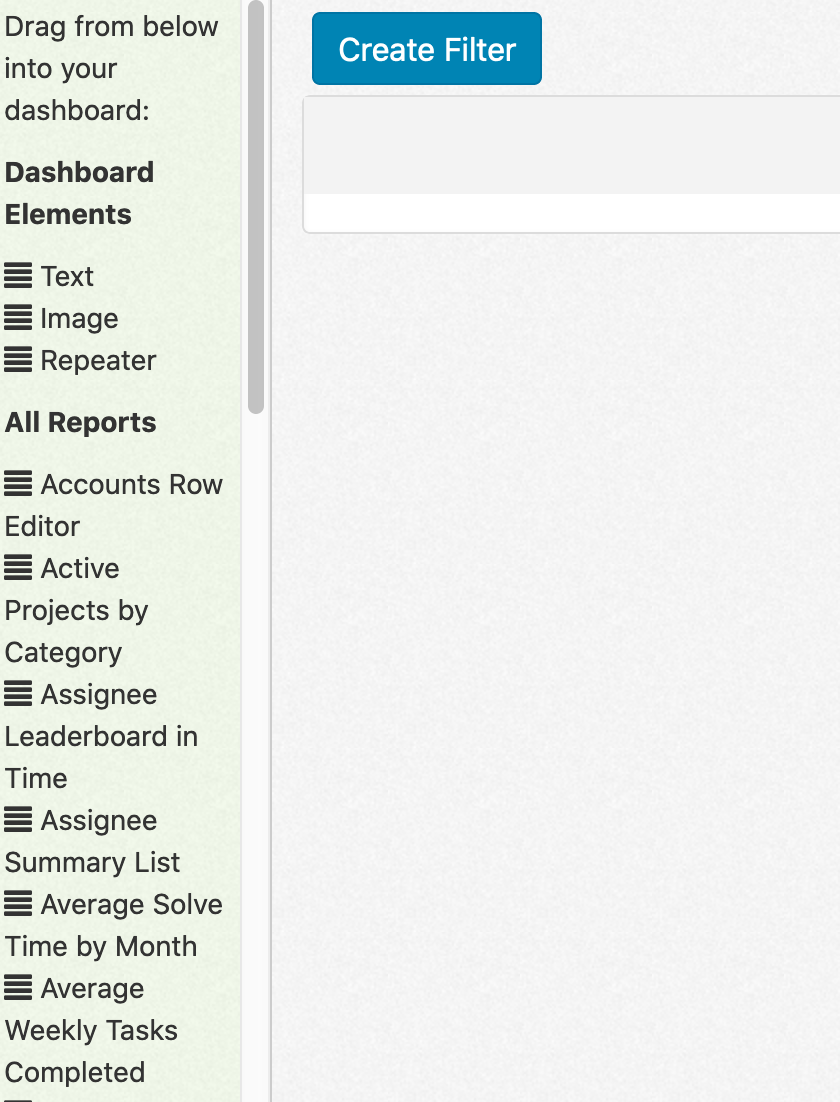Click the drag handle icon beside Repeater
The width and height of the screenshot is (840, 1102).
pyautogui.click(x=18, y=361)
